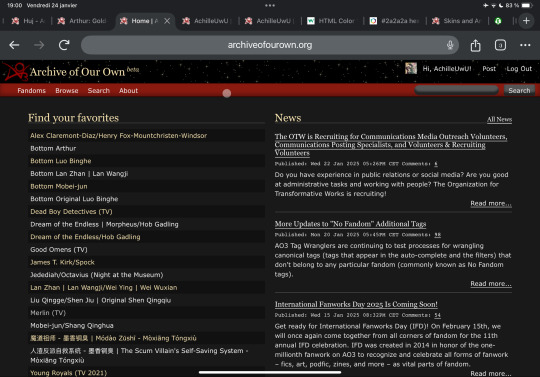Open the All News link
540x377 pixels.
(x=499, y=119)
